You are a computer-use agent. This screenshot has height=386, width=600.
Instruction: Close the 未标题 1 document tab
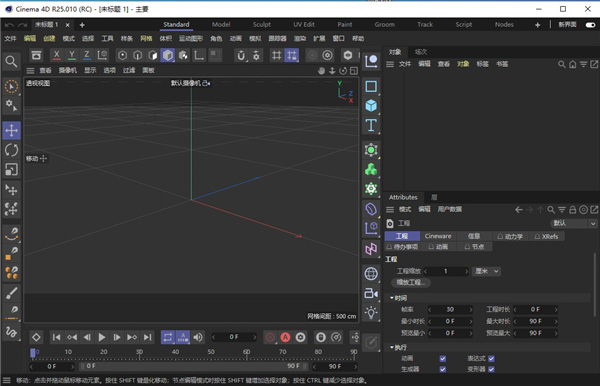67,25
